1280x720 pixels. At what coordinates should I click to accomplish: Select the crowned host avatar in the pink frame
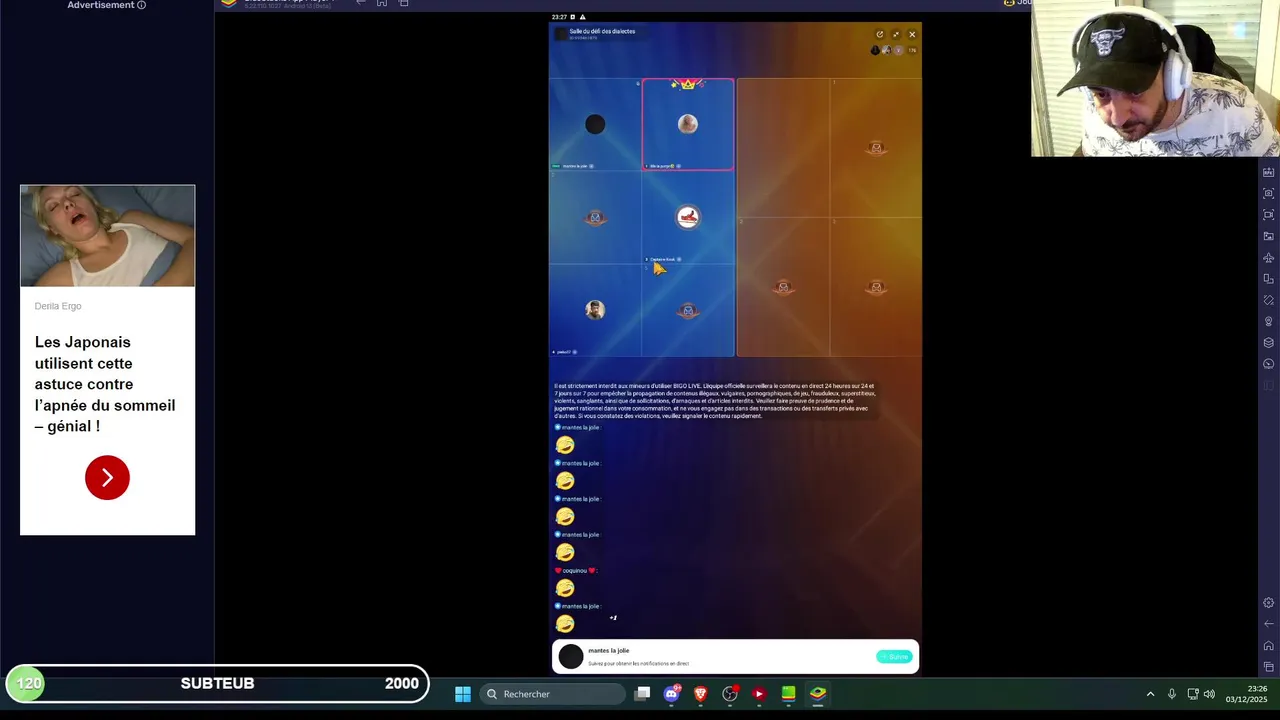(688, 124)
